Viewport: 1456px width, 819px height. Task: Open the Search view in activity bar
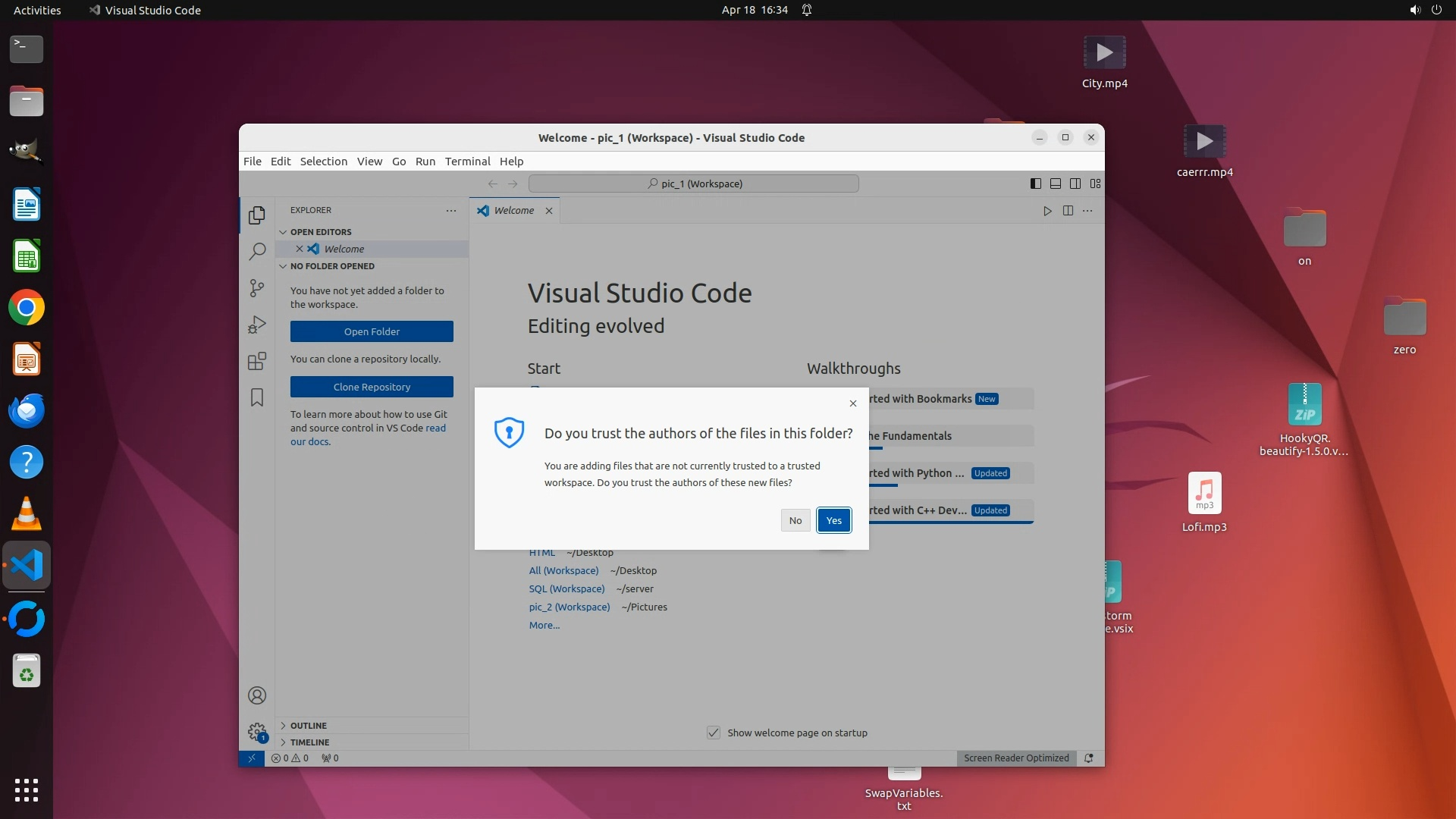(257, 251)
